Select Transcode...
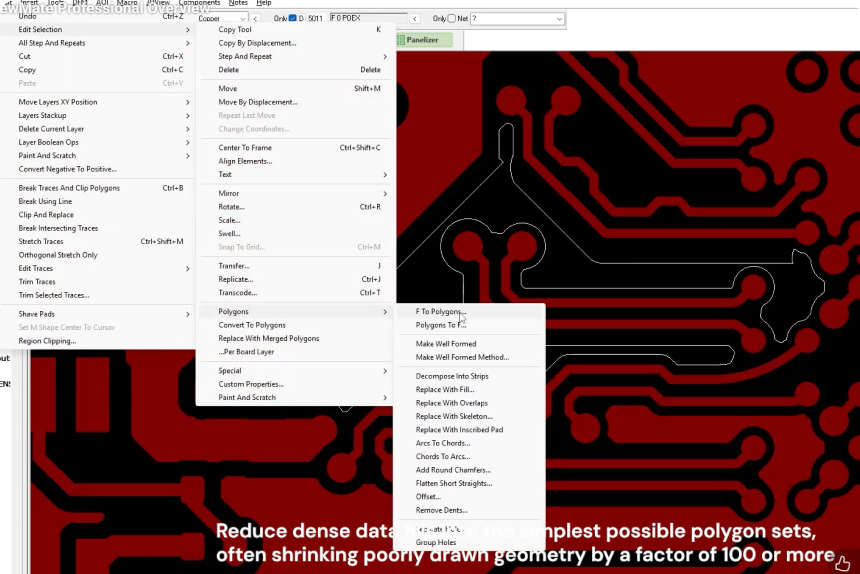The height and width of the screenshot is (574, 860). click(295, 293)
